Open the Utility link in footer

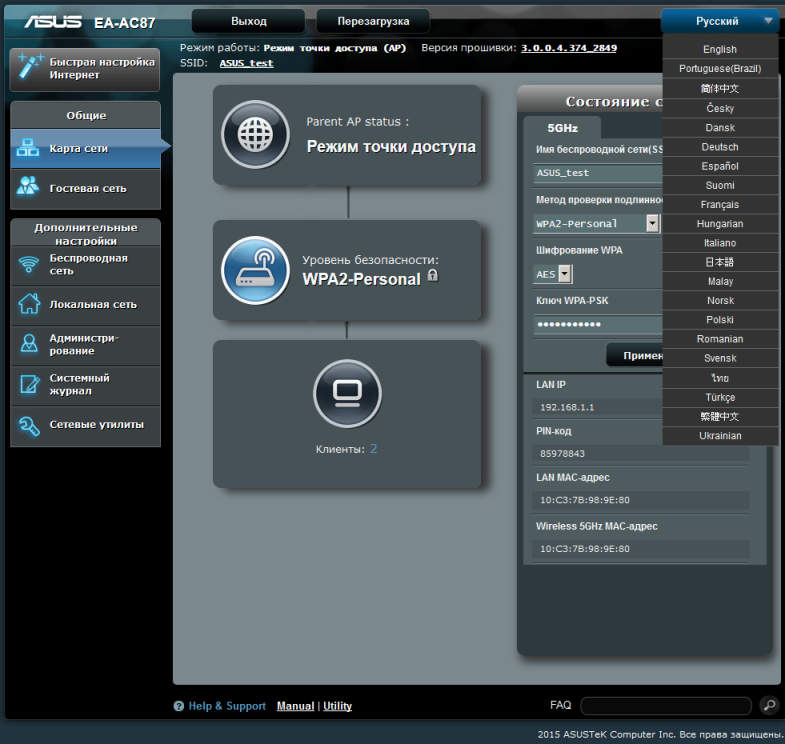click(x=337, y=706)
